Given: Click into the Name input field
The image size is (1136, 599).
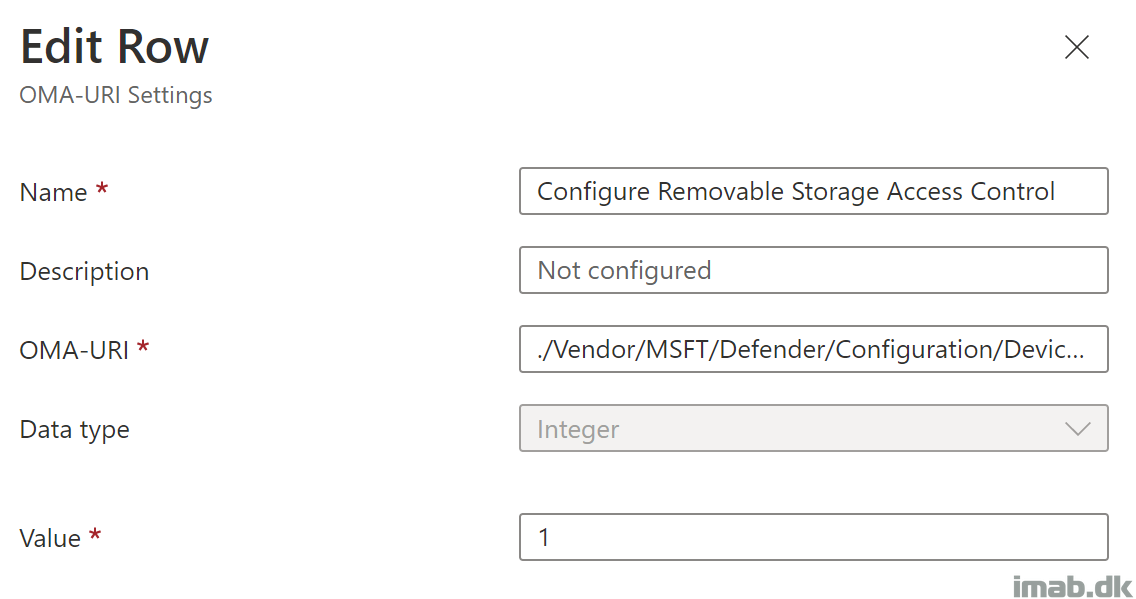Looking at the screenshot, I should click(x=814, y=191).
